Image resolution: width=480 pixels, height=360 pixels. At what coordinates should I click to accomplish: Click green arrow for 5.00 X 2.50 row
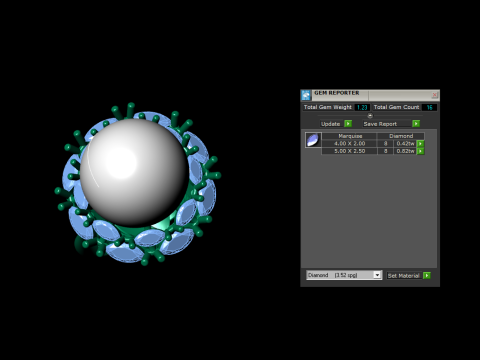click(x=421, y=151)
